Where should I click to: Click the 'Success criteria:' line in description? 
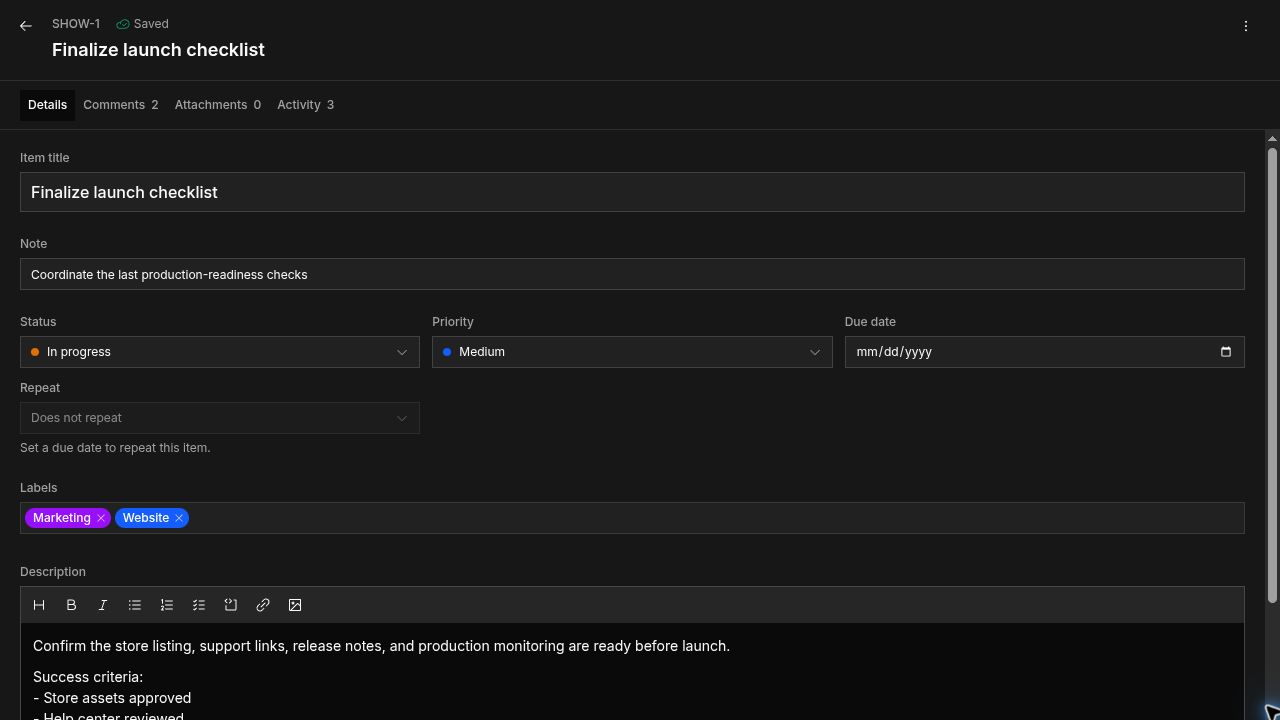(88, 677)
